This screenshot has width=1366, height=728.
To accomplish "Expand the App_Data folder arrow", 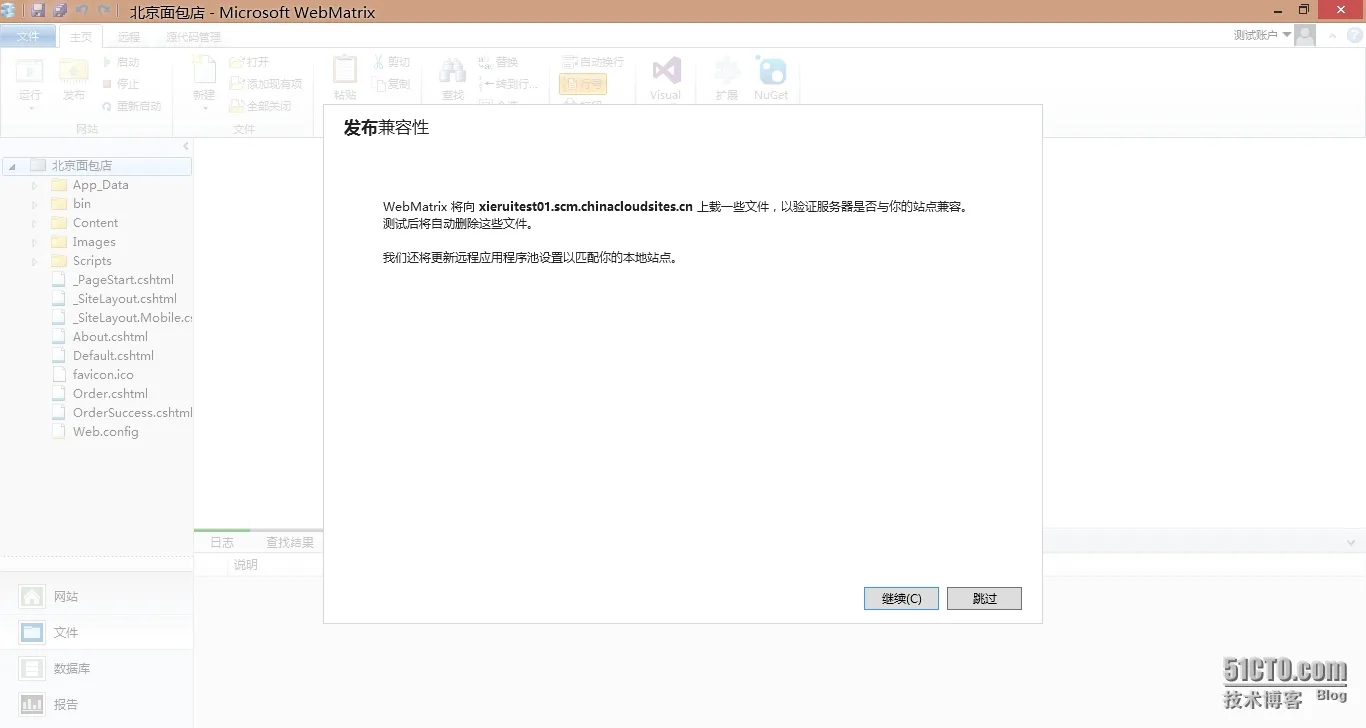I will point(34,185).
